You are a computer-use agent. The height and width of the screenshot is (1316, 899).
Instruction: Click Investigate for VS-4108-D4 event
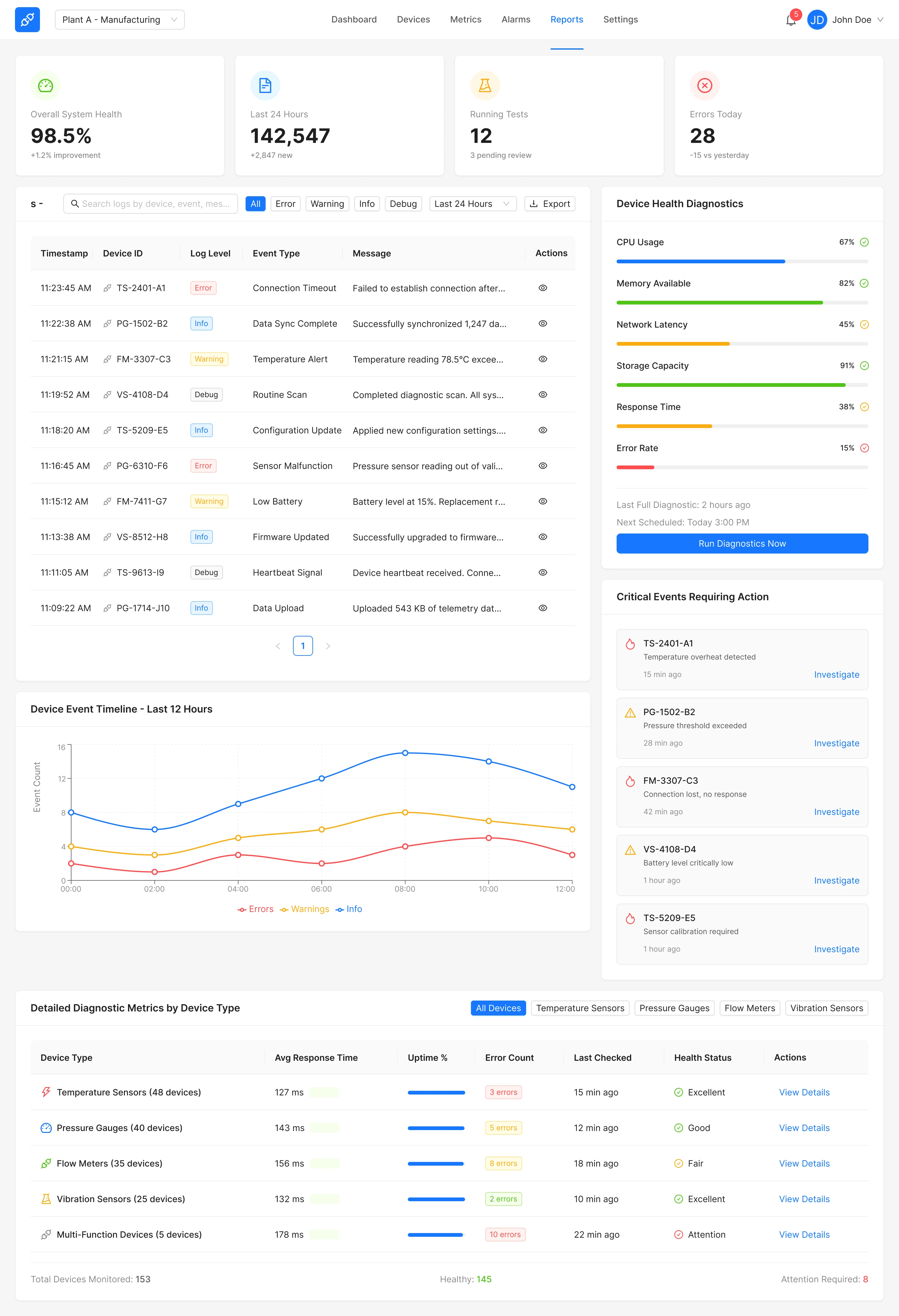(x=836, y=880)
